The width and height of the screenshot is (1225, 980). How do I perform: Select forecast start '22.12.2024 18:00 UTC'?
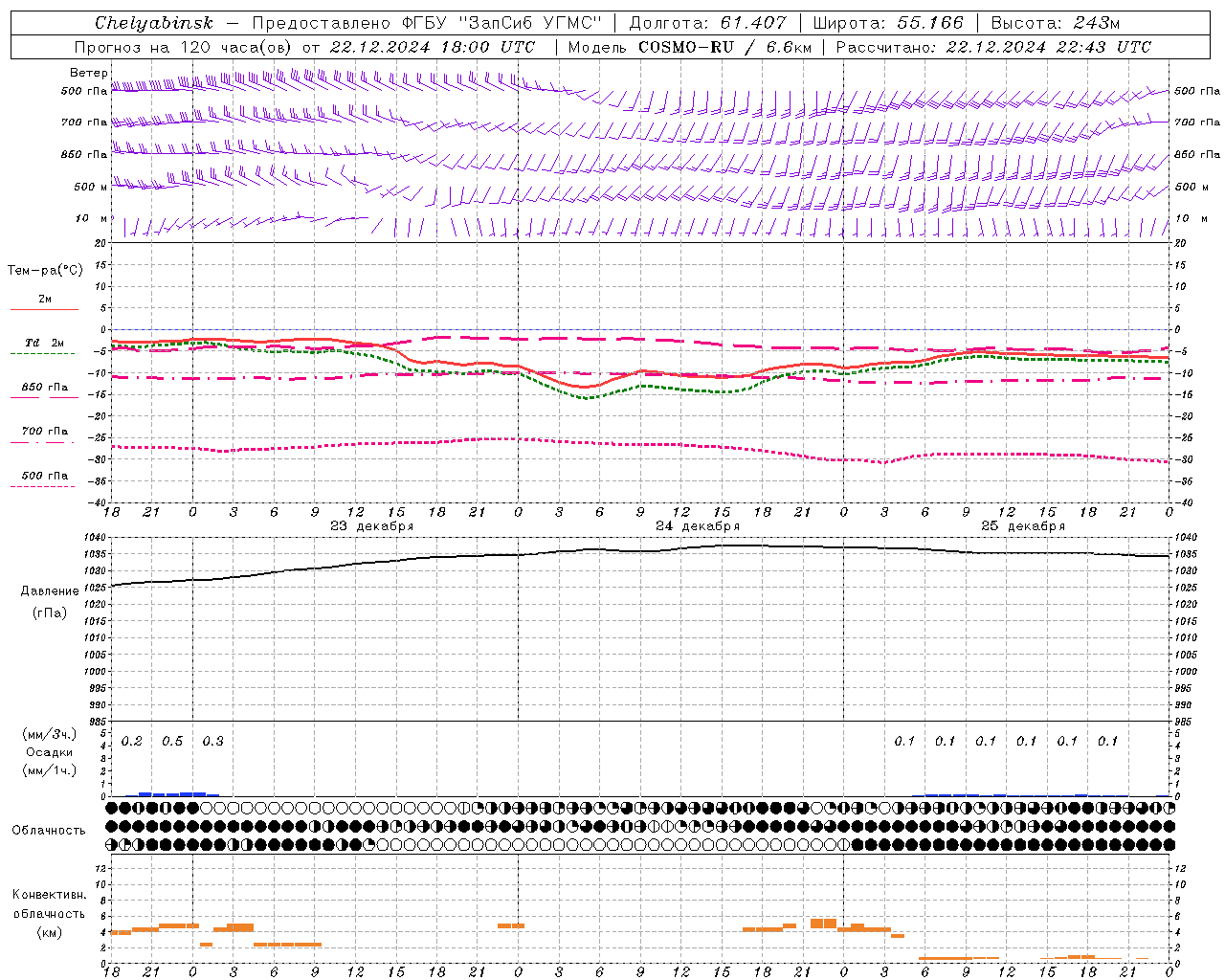tap(433, 47)
